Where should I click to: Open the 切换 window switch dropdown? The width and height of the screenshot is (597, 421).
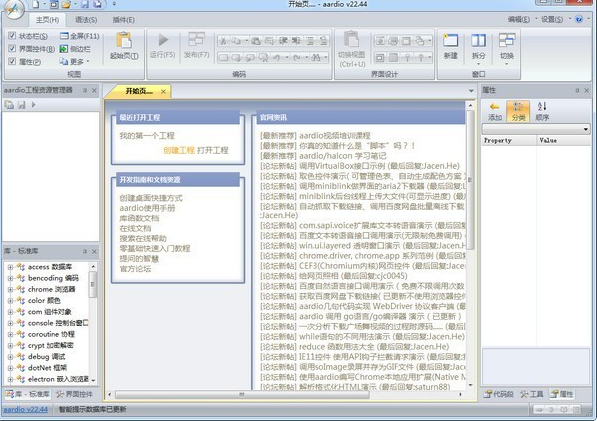click(507, 49)
